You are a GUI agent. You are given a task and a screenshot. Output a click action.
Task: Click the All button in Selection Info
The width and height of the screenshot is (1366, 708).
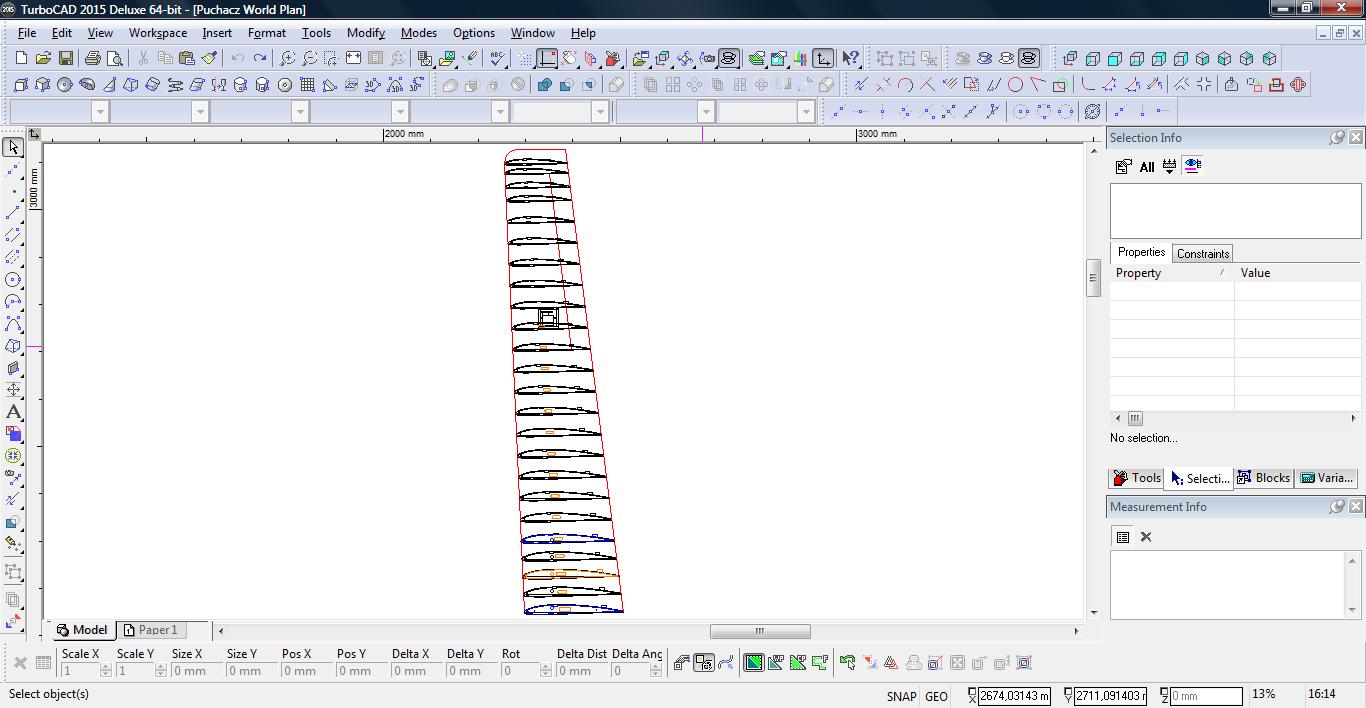coord(1147,167)
